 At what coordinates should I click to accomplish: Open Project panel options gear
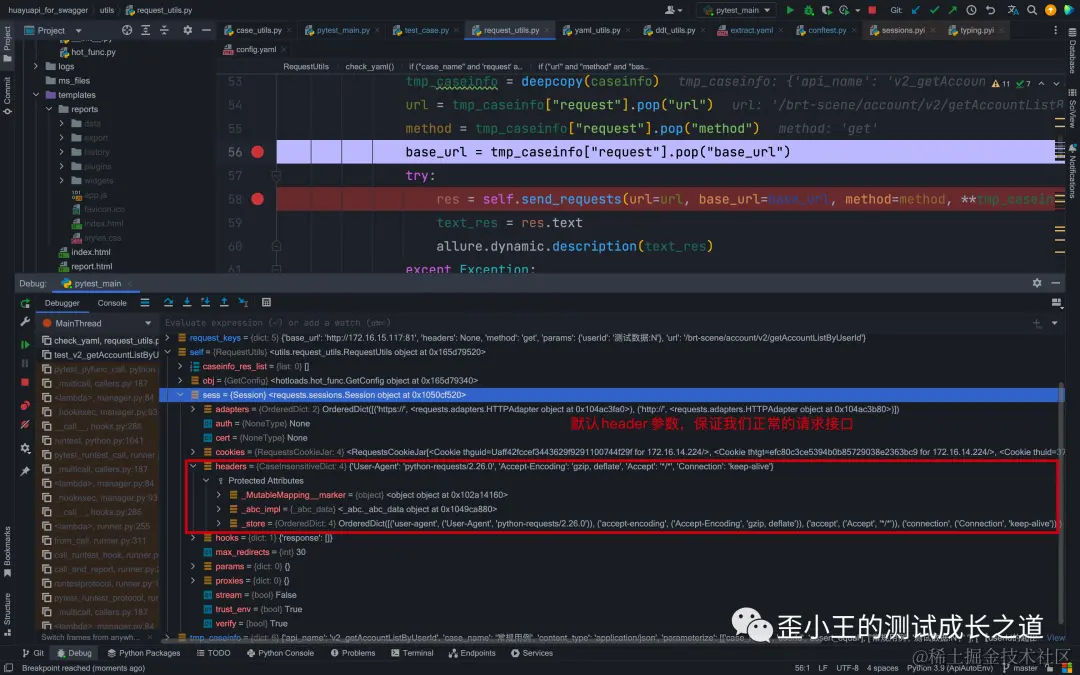[187, 30]
